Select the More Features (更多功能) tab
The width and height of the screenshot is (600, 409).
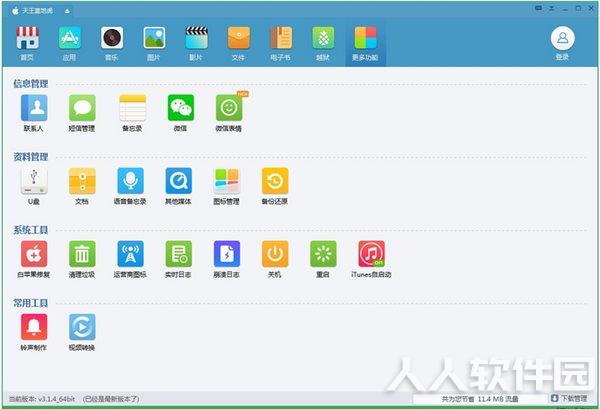(x=365, y=44)
